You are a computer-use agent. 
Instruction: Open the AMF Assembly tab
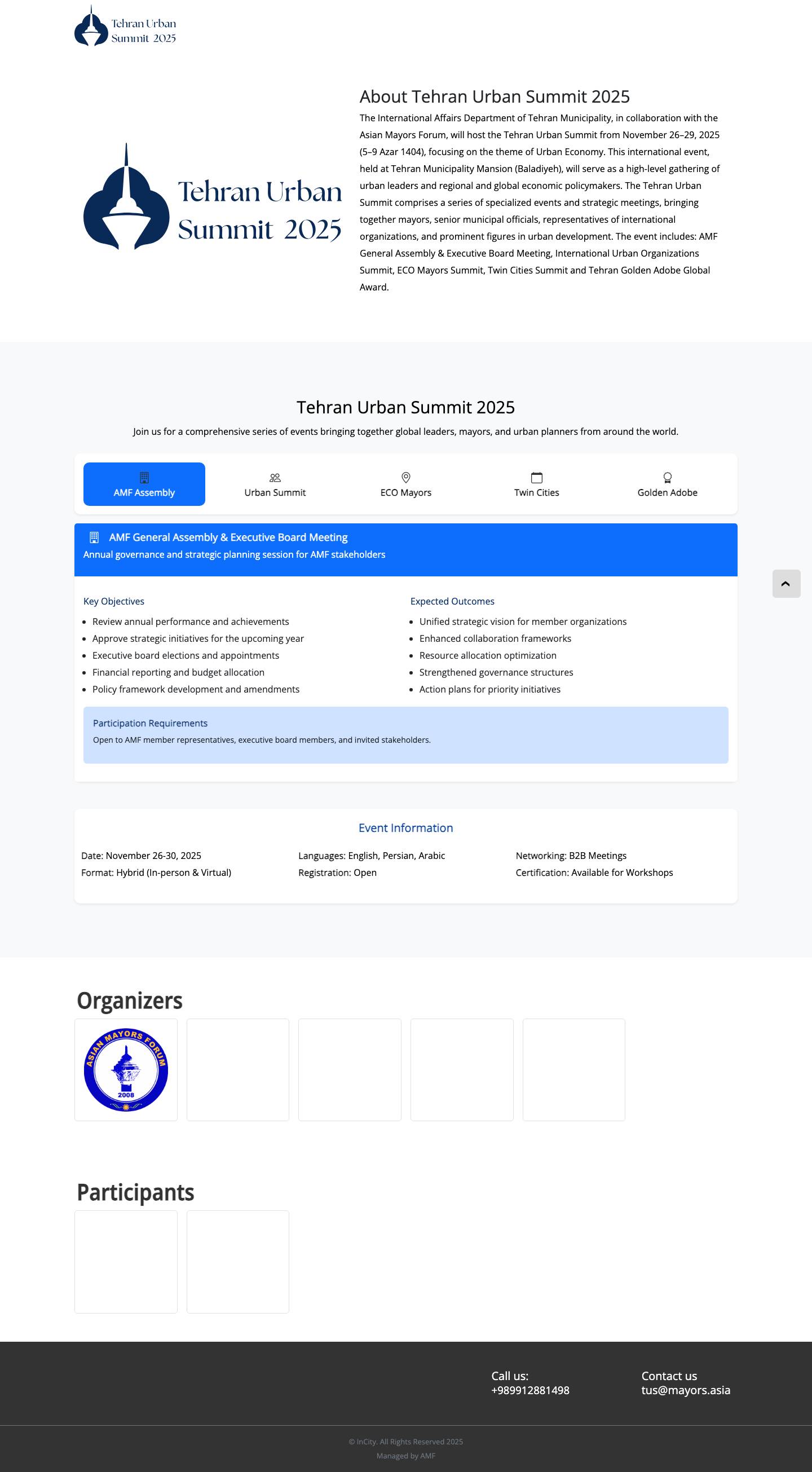(x=144, y=484)
